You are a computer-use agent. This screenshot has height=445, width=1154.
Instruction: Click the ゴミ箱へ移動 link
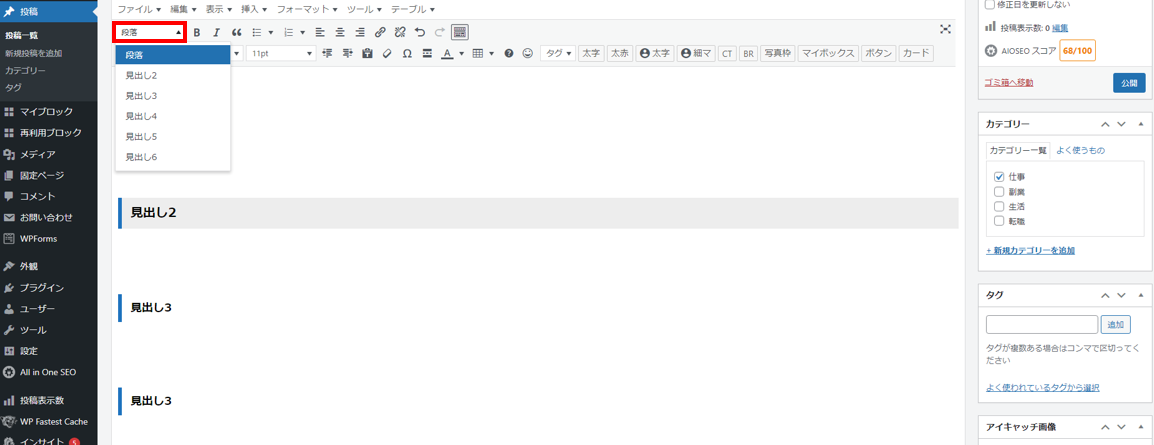[x=1009, y=83]
